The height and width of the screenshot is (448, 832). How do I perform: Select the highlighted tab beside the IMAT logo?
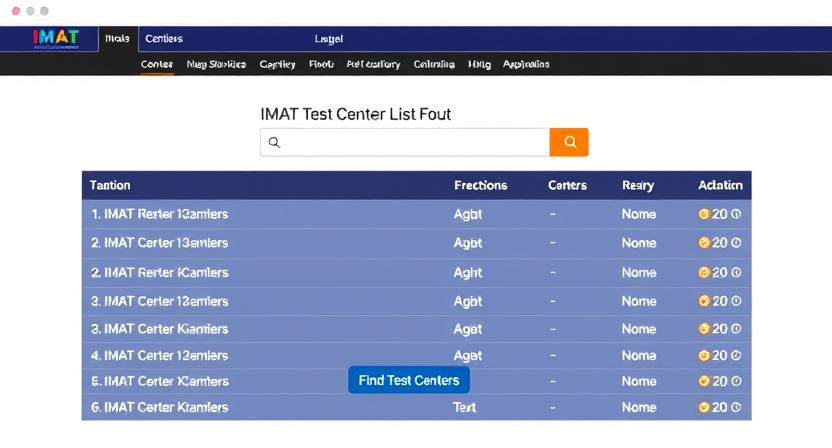click(118, 39)
